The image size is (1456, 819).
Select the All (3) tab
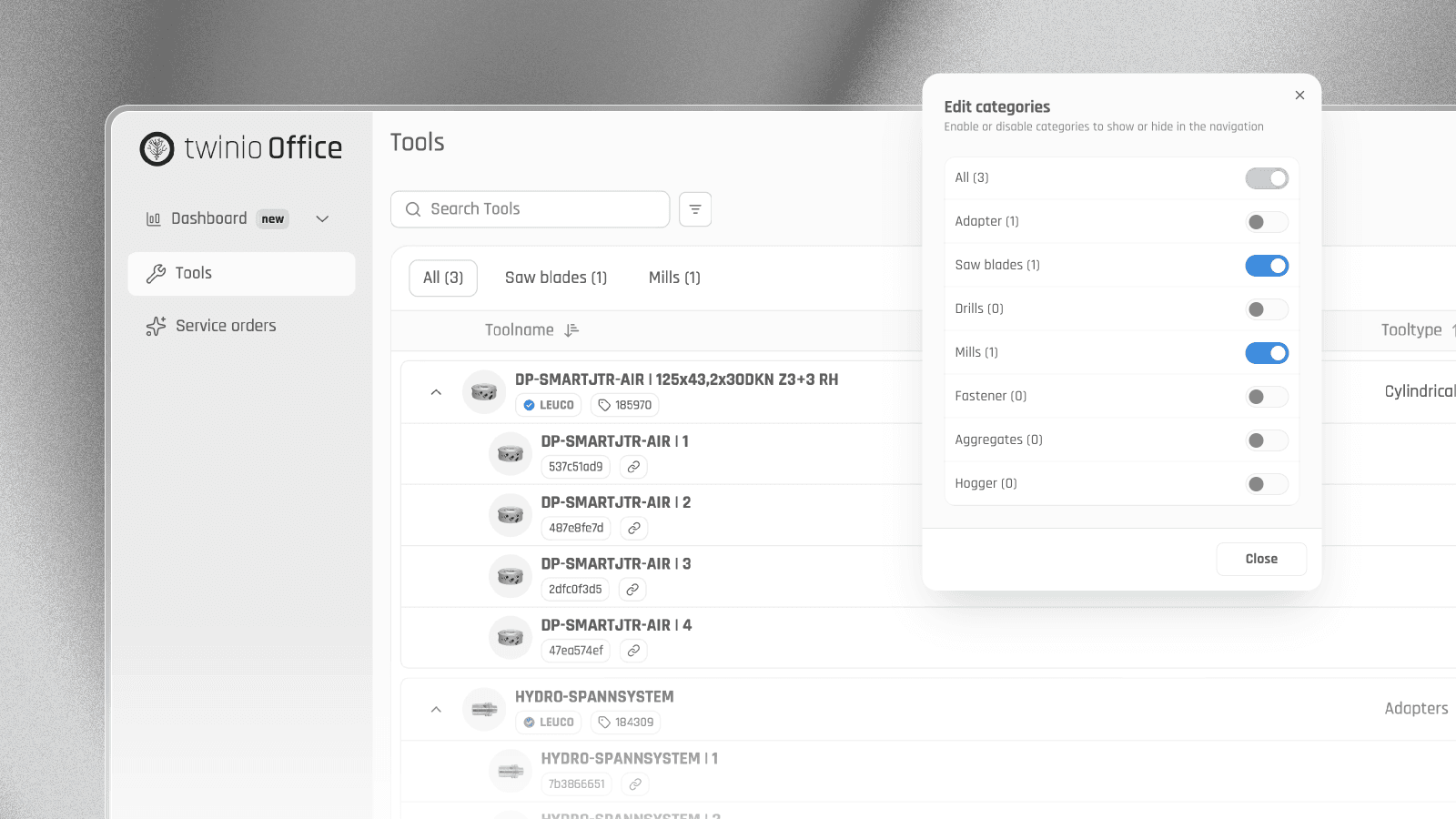[443, 278]
